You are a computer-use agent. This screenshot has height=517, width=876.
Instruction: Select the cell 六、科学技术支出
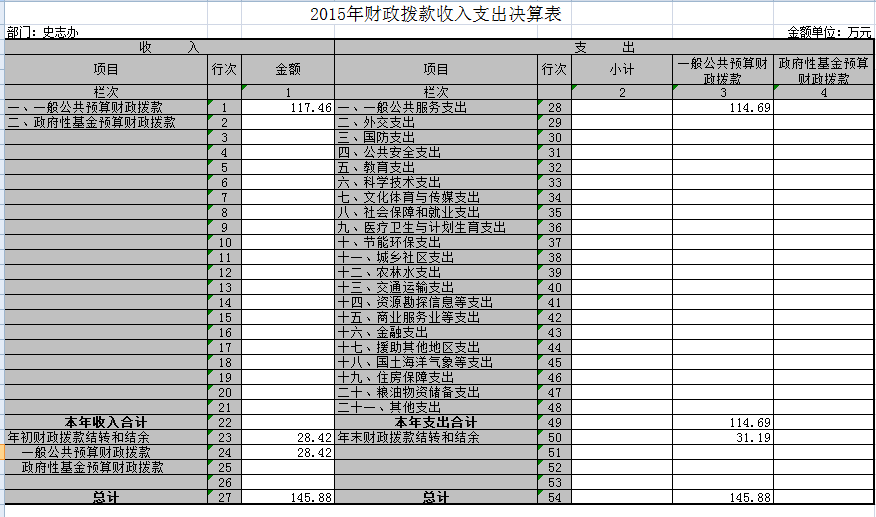436,183
